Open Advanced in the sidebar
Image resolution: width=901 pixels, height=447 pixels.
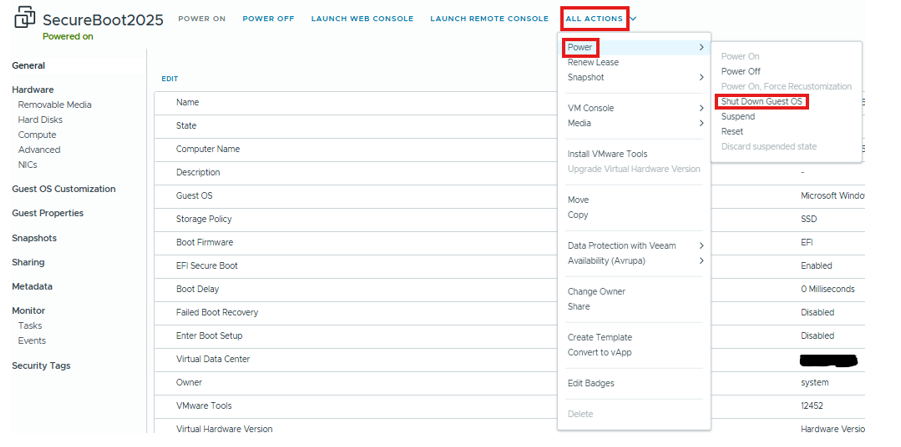pyautogui.click(x=39, y=149)
